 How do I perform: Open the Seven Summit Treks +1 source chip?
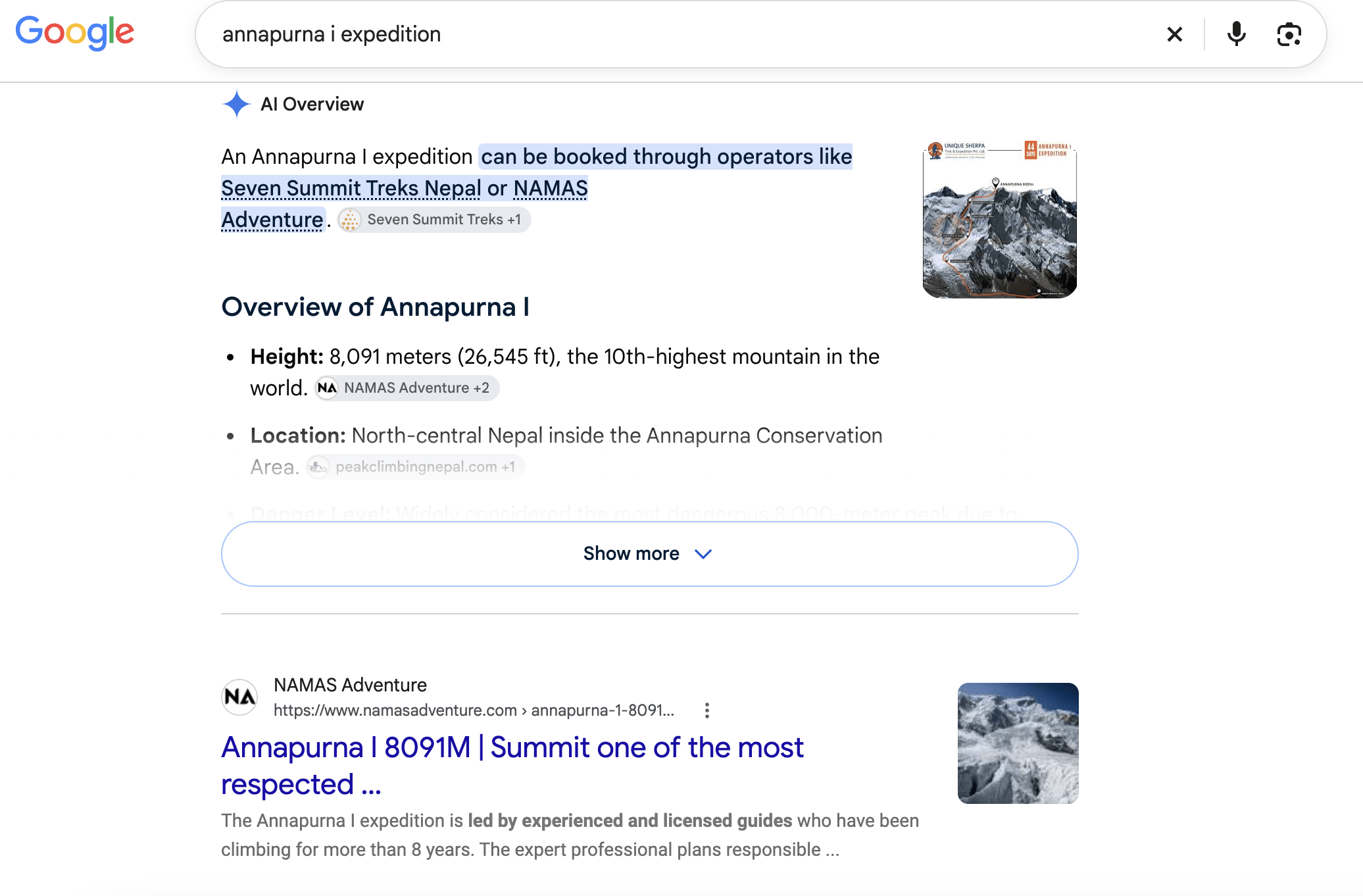[x=434, y=220]
